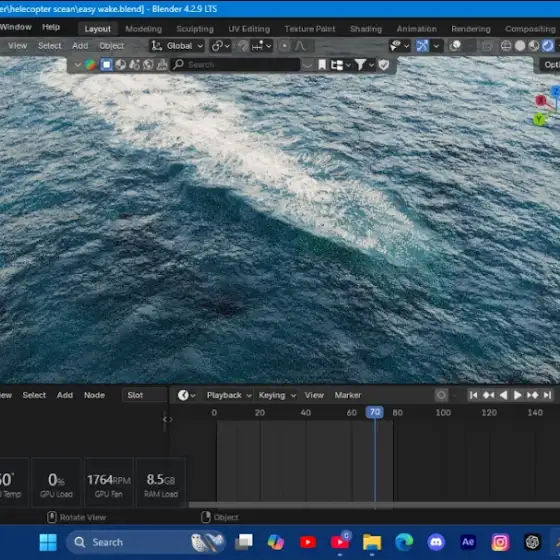Click the shield checkmark icon
The width and height of the screenshot is (560, 560).
(384, 65)
